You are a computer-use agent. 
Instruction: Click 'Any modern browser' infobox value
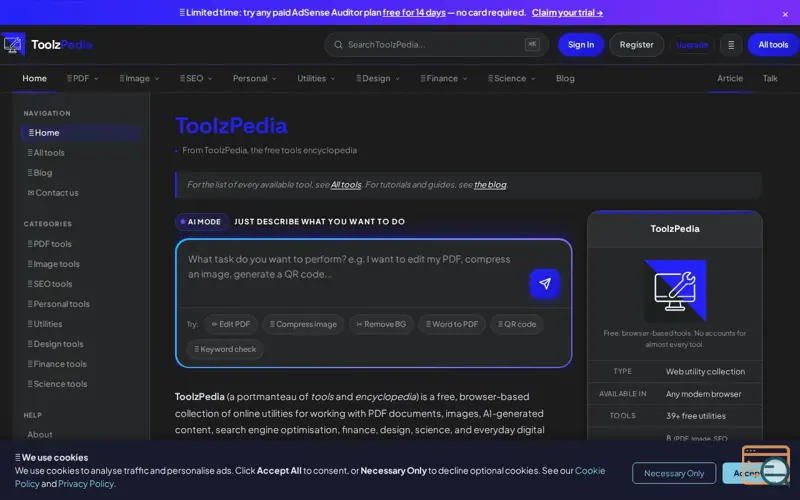tap(703, 394)
